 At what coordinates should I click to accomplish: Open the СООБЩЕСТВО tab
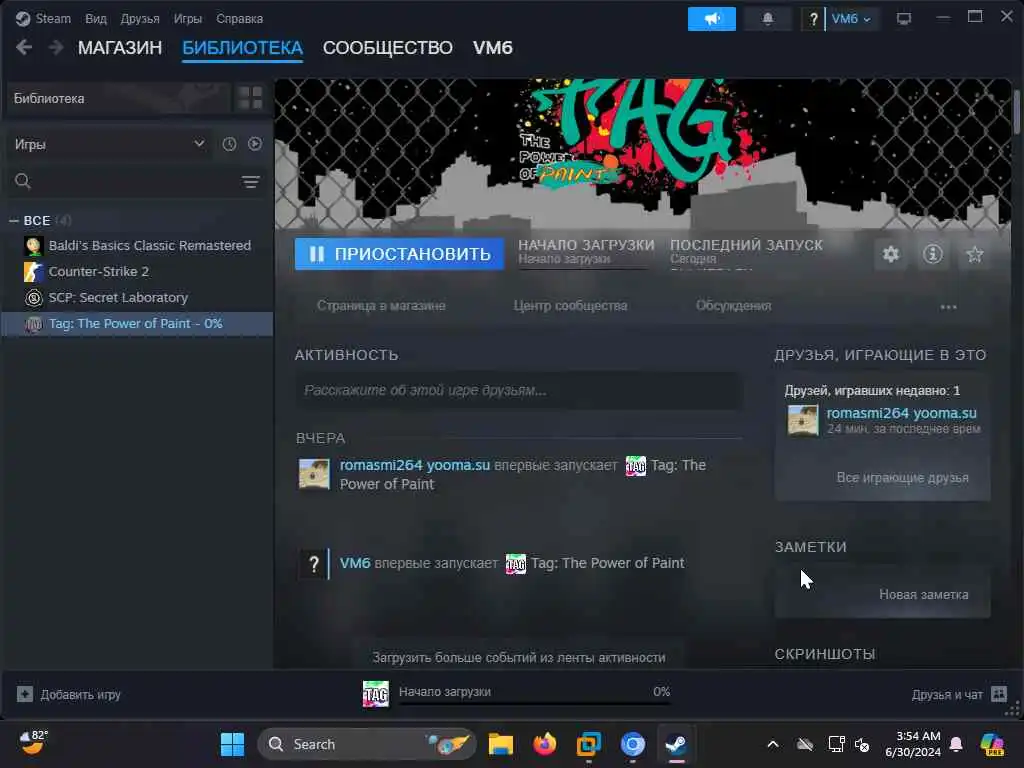(387, 48)
